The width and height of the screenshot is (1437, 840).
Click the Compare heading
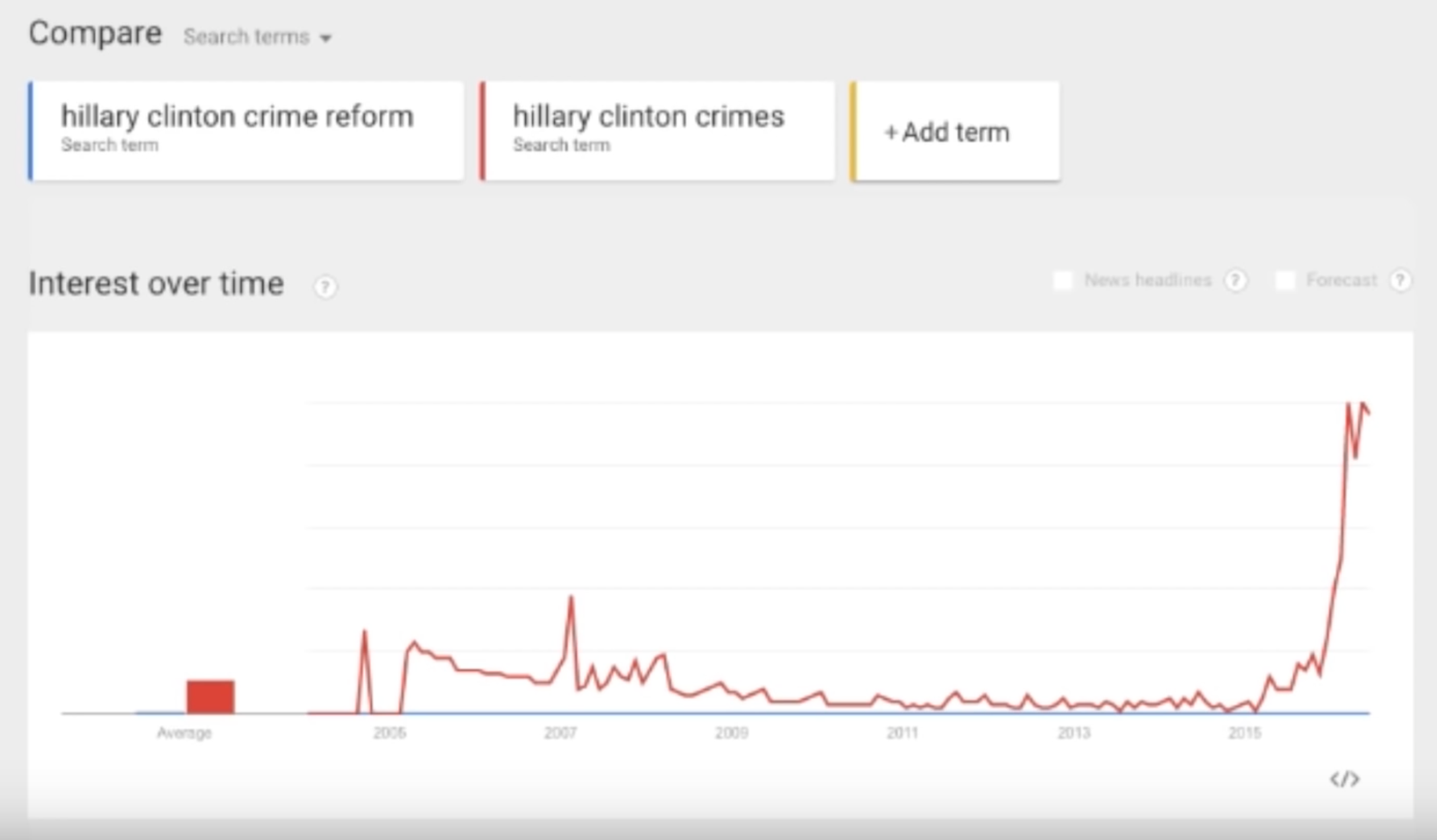[95, 33]
